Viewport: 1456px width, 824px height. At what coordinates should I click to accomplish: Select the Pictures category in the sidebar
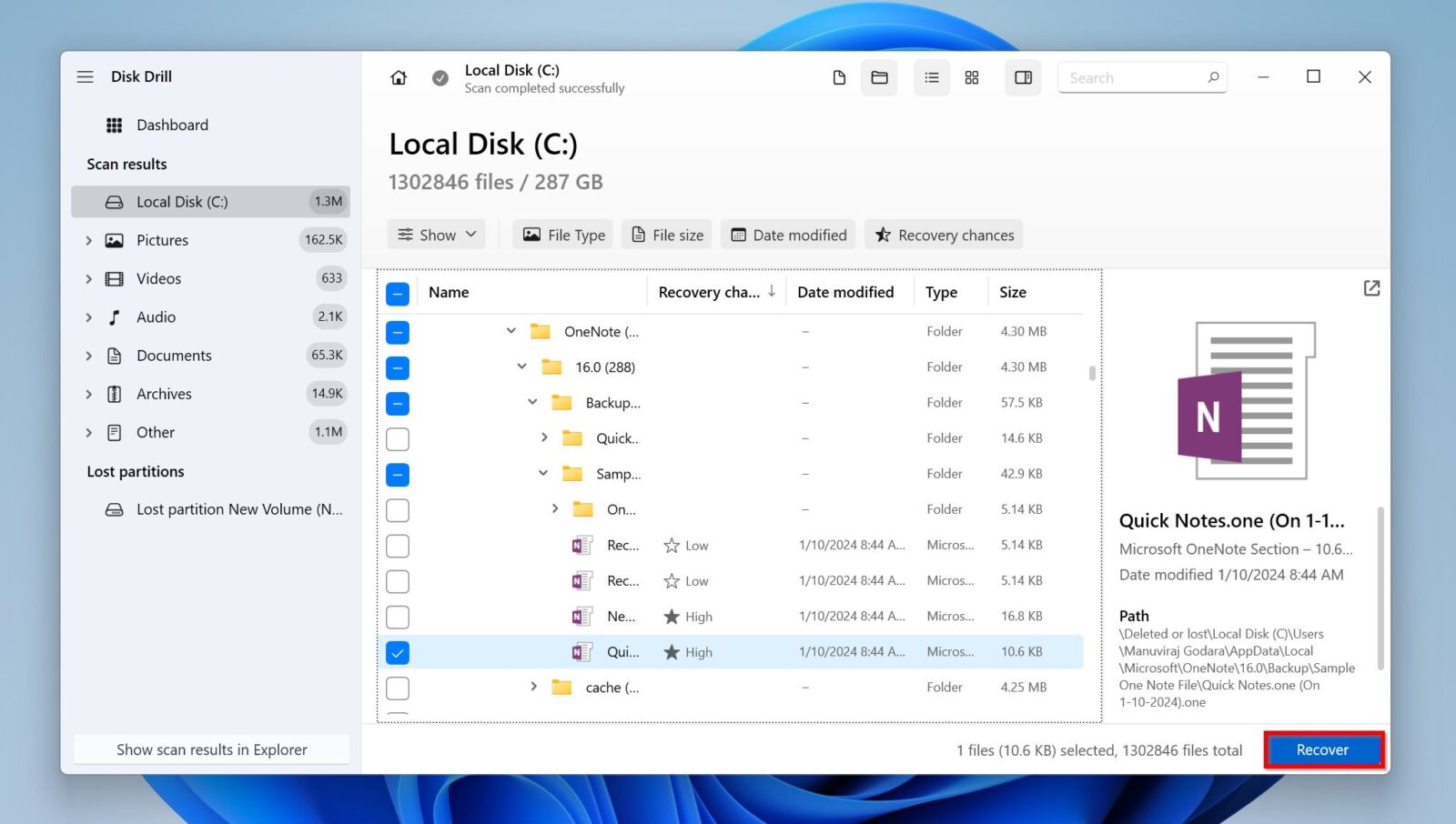point(163,240)
